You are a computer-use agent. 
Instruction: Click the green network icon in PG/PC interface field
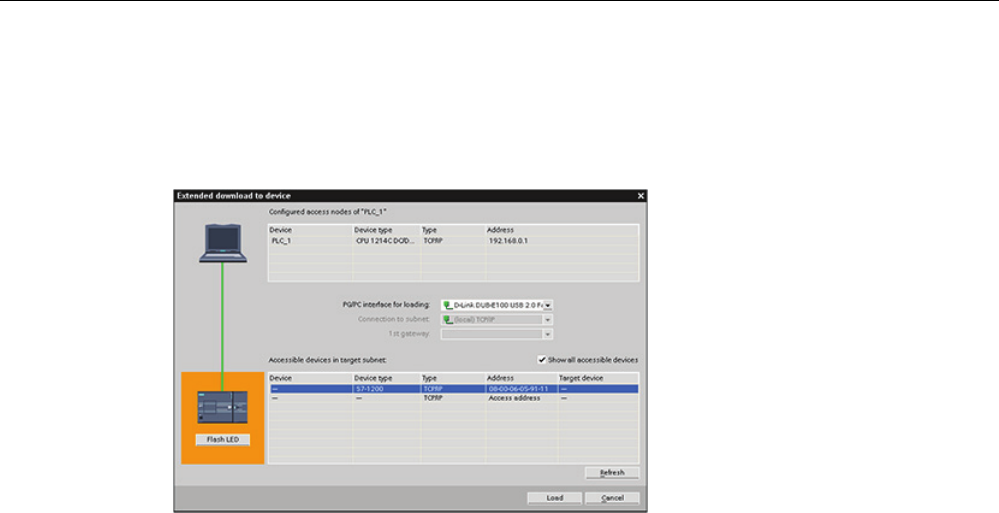click(x=448, y=305)
